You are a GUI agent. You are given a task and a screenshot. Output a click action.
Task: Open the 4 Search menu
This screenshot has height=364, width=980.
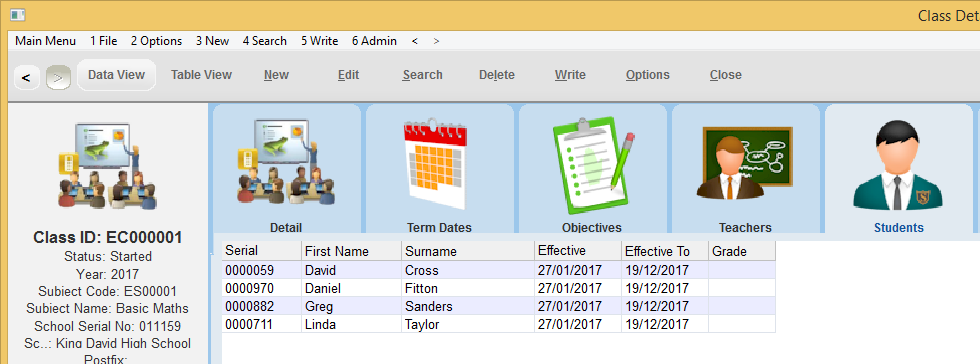[x=264, y=41]
